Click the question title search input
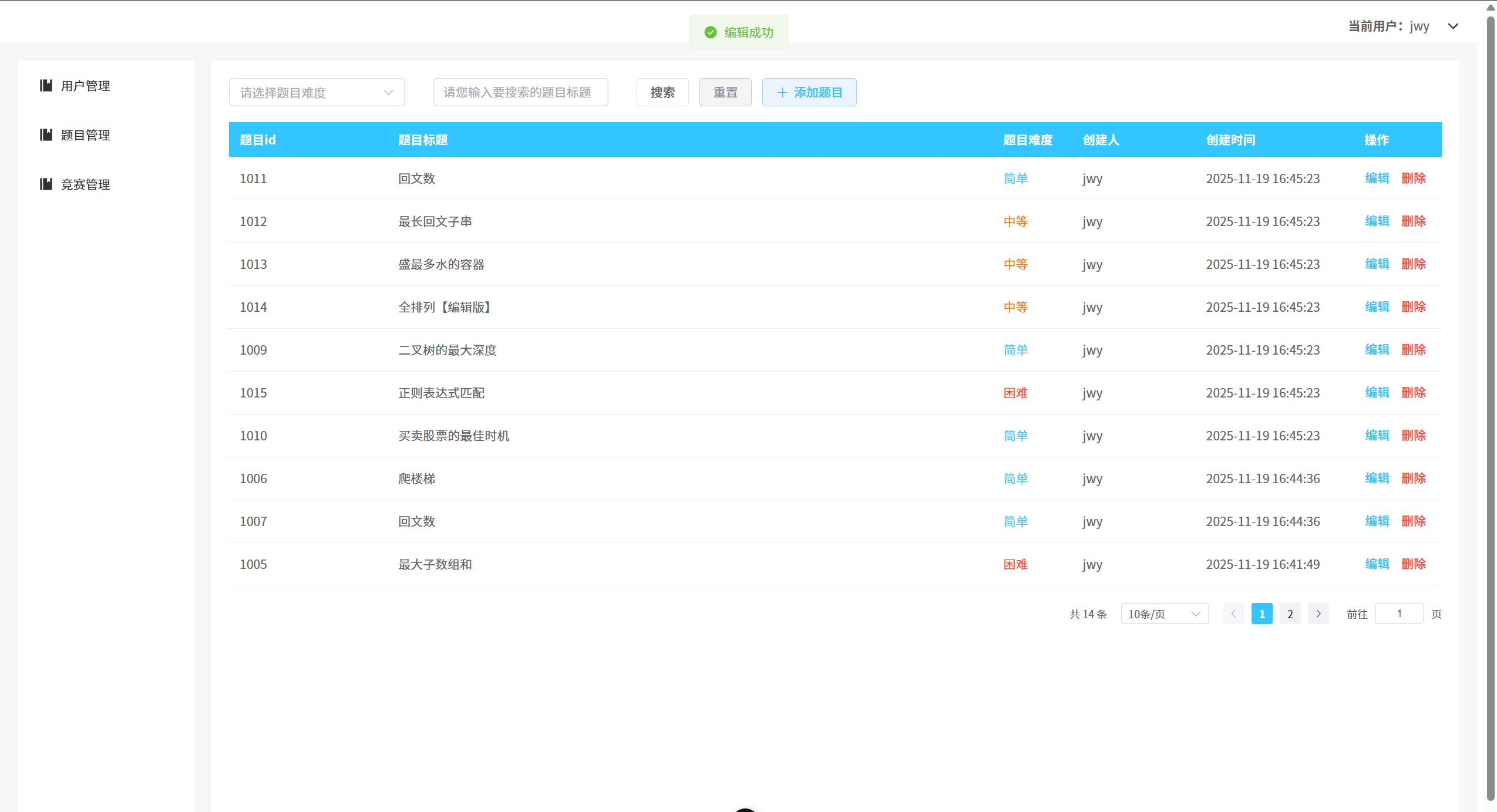The height and width of the screenshot is (812, 1497). [x=520, y=92]
